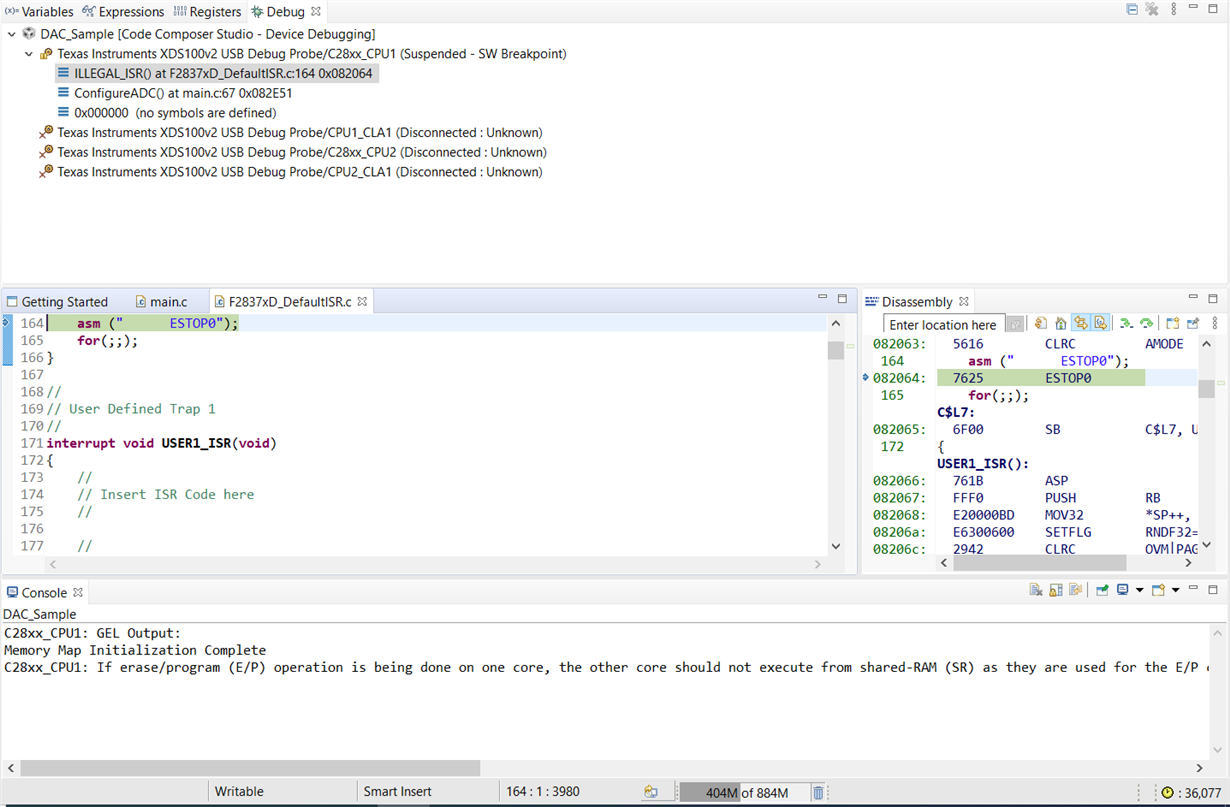This screenshot has width=1230, height=807.
Task: Open Display Selected Console dropdown arrow
Action: (1139, 591)
